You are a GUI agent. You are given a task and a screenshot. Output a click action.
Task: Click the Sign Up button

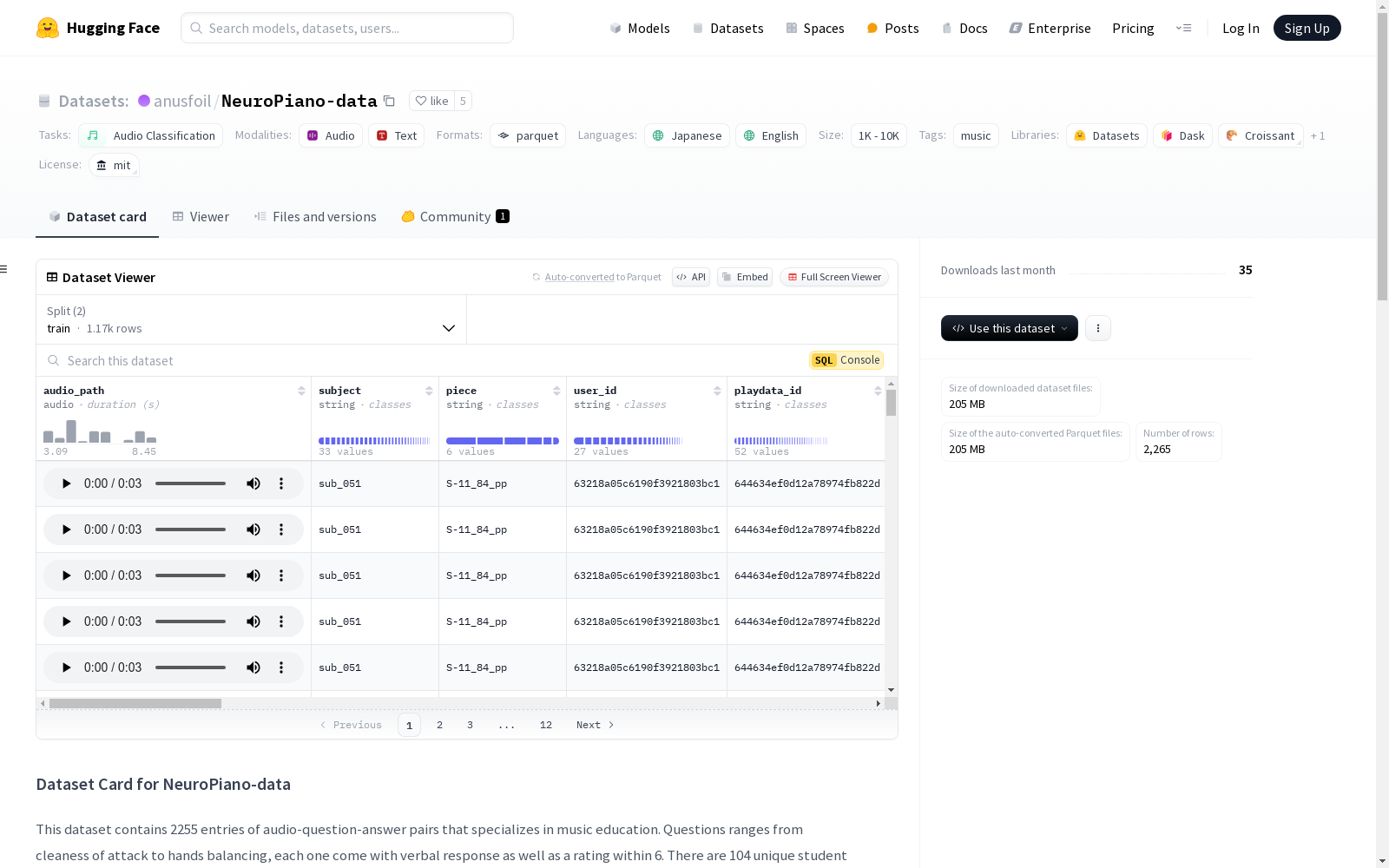[x=1307, y=28]
